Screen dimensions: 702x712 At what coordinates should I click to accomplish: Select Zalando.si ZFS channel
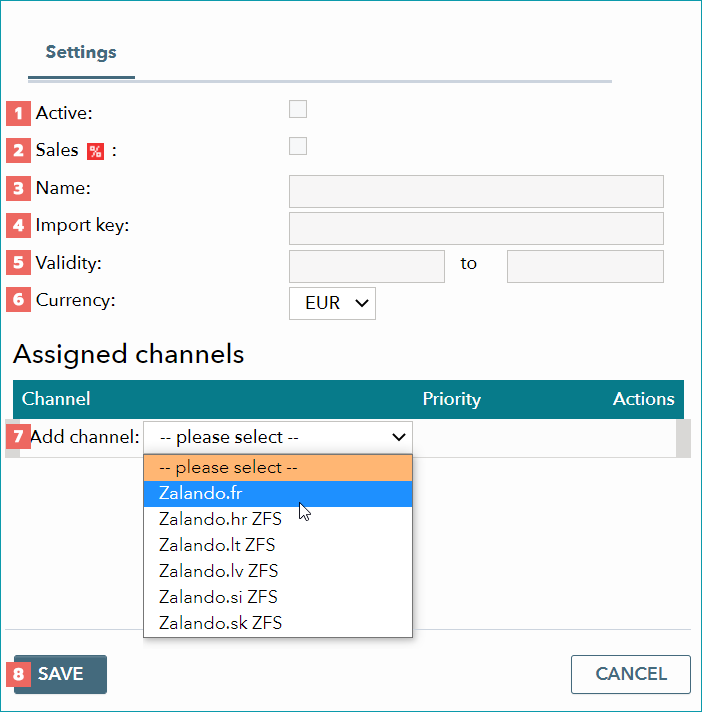pyautogui.click(x=278, y=597)
